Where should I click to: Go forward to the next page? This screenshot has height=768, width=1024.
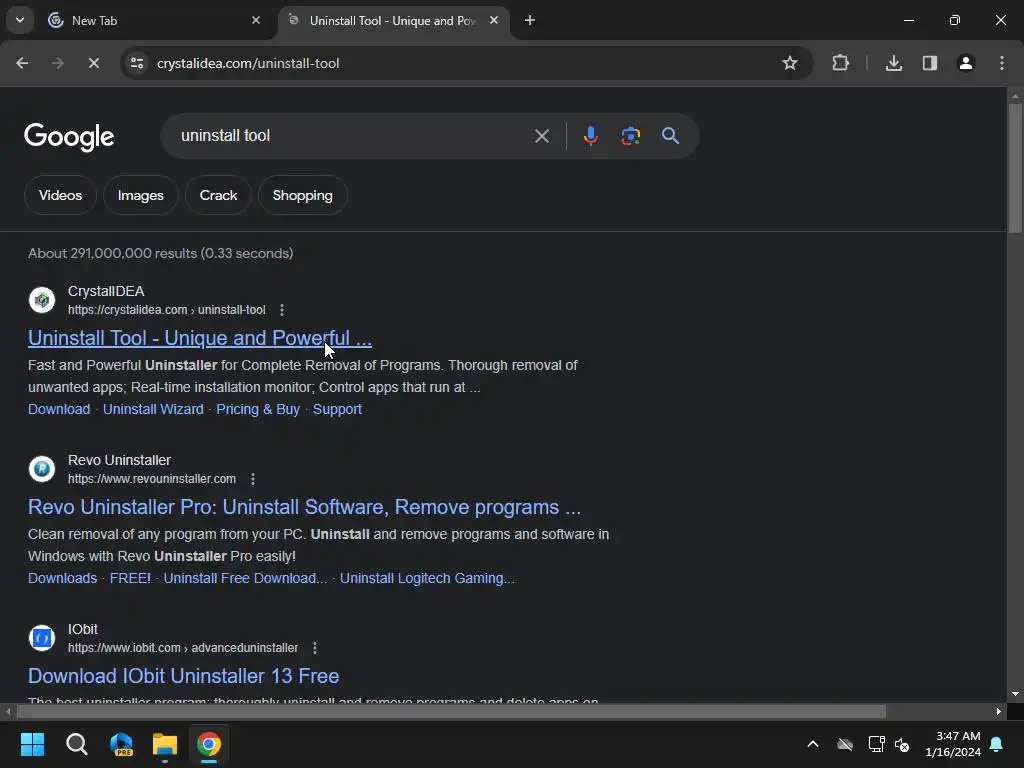58,63
